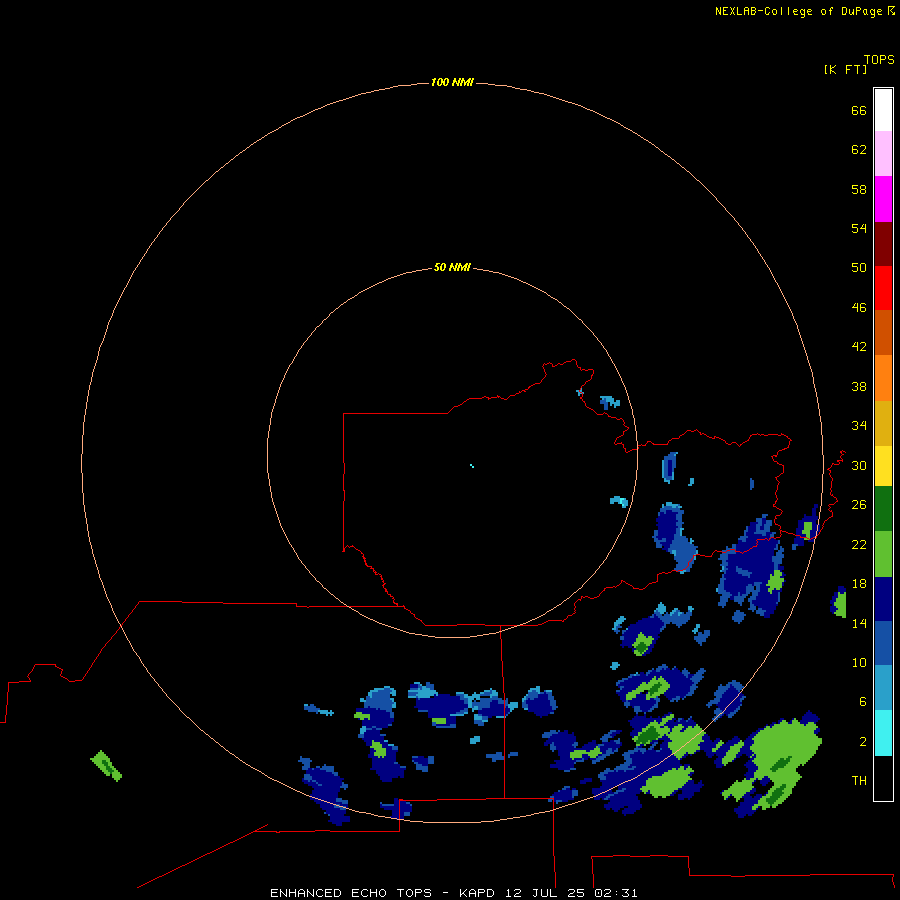The height and width of the screenshot is (900, 900).
Task: Click the 54 legend value label
Action: 859,228
